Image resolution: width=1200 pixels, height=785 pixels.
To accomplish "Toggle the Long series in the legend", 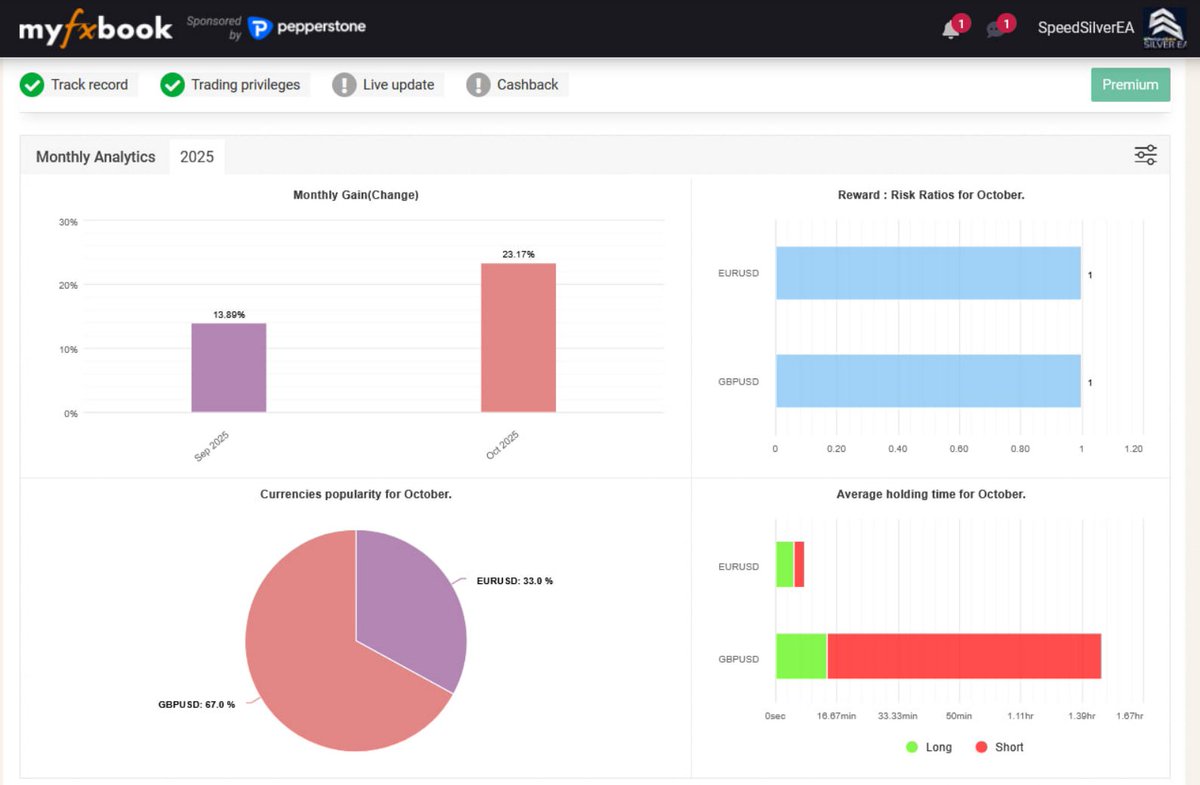I will point(929,747).
